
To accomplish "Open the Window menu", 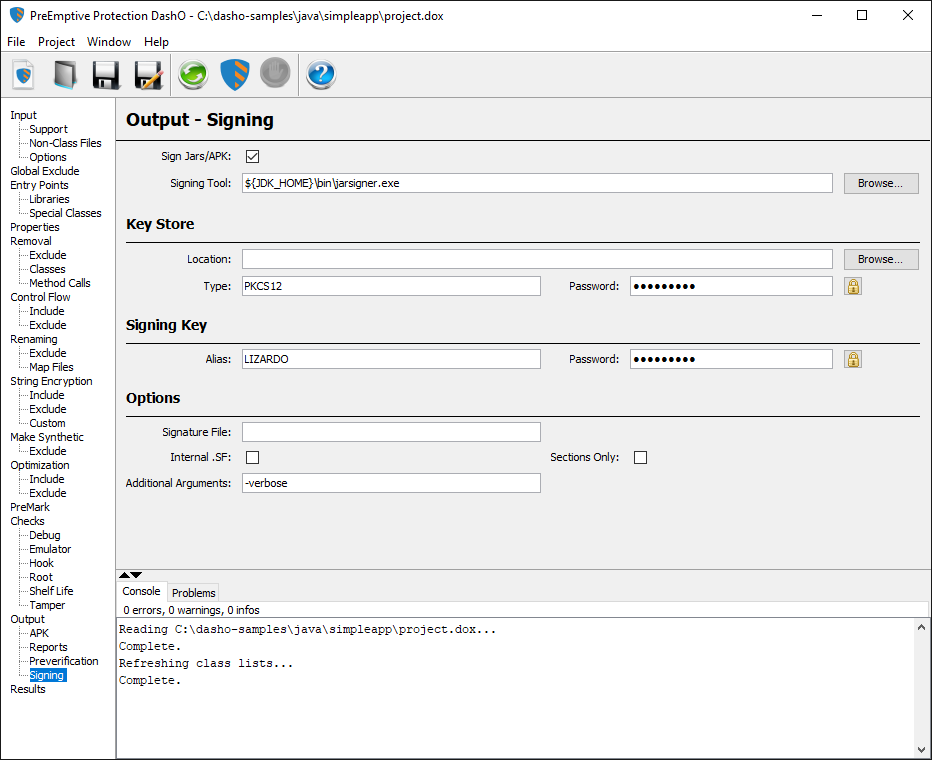I will click(109, 42).
